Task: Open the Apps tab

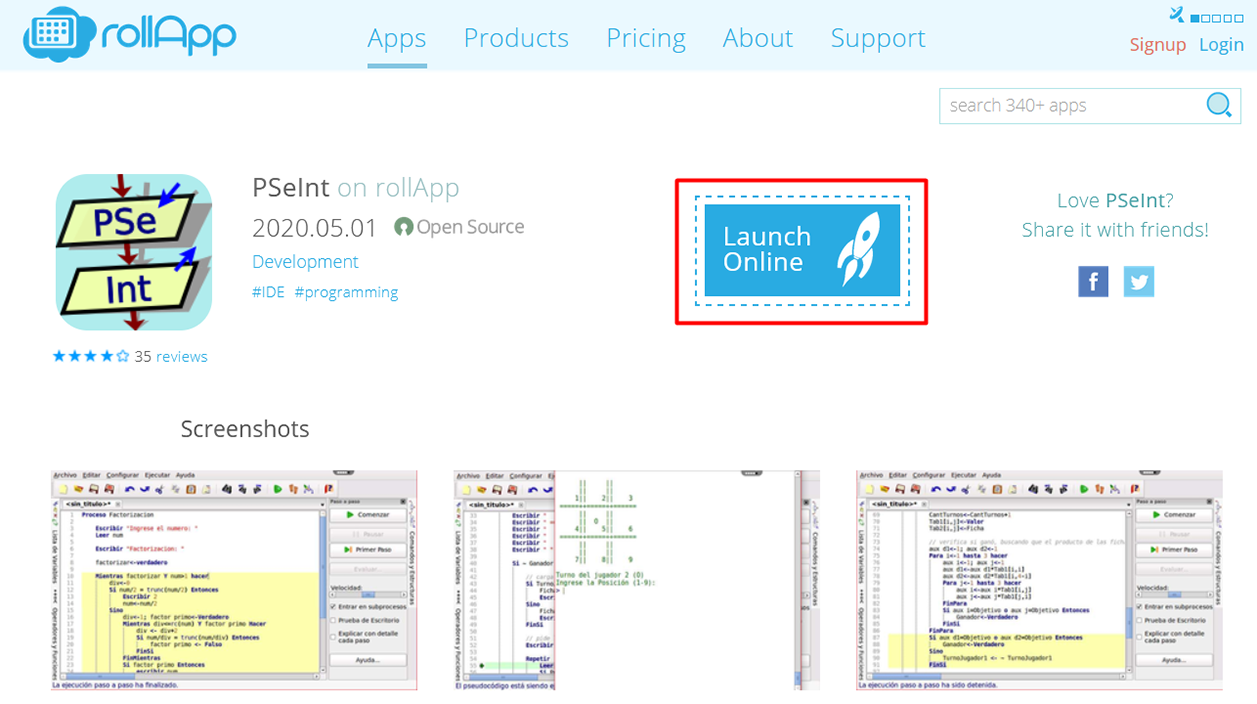Action: coord(397,38)
